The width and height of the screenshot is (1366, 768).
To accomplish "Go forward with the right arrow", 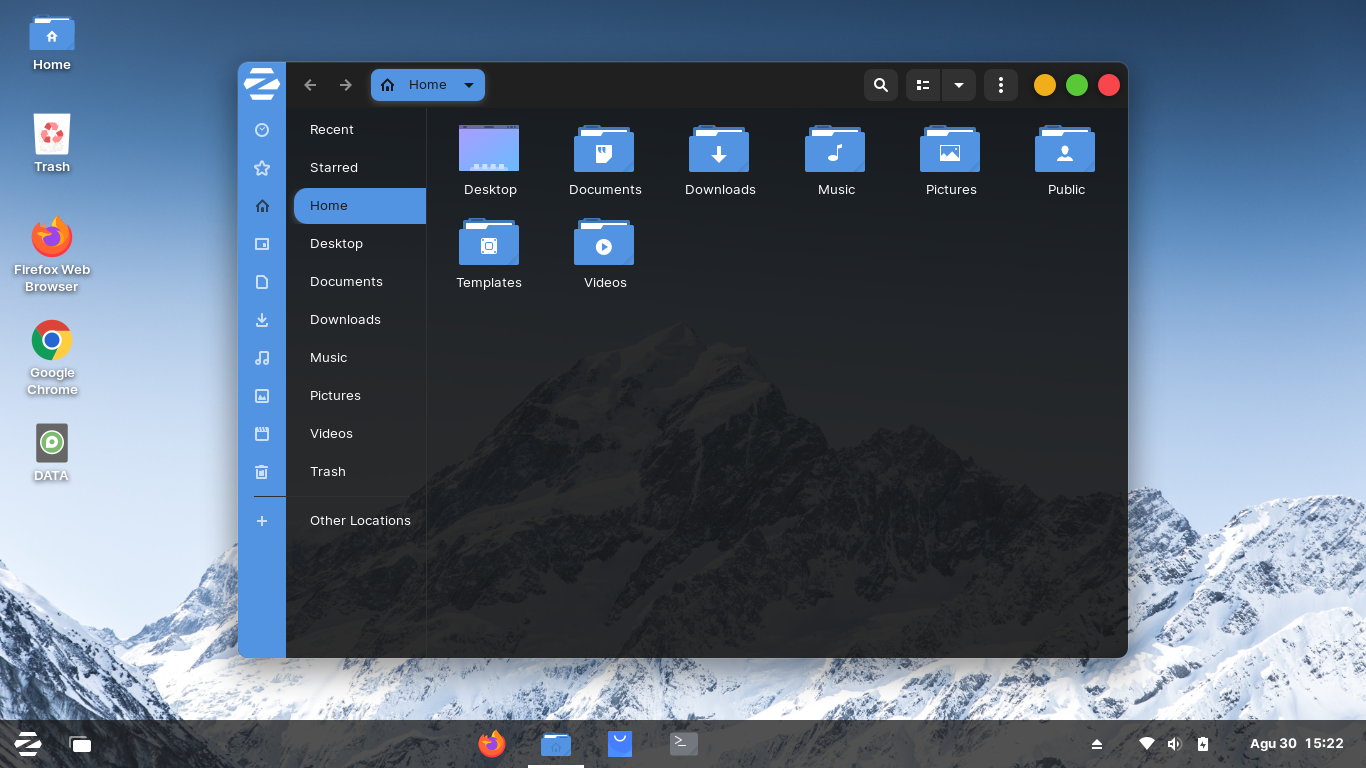I will pos(346,85).
